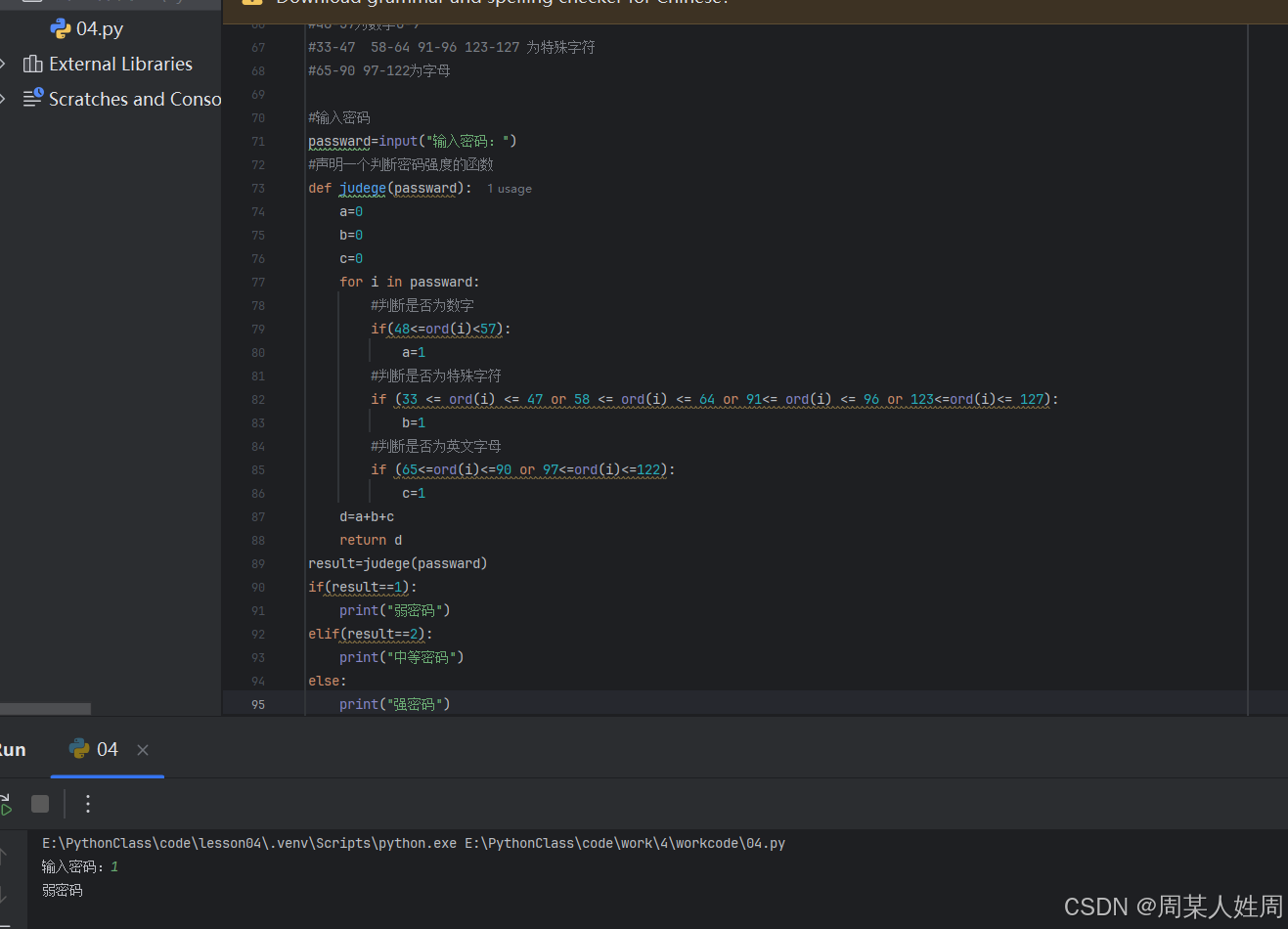Viewport: 1288px width, 929px height.
Task: Click the 'c=1' assignment on line 86
Action: [414, 493]
